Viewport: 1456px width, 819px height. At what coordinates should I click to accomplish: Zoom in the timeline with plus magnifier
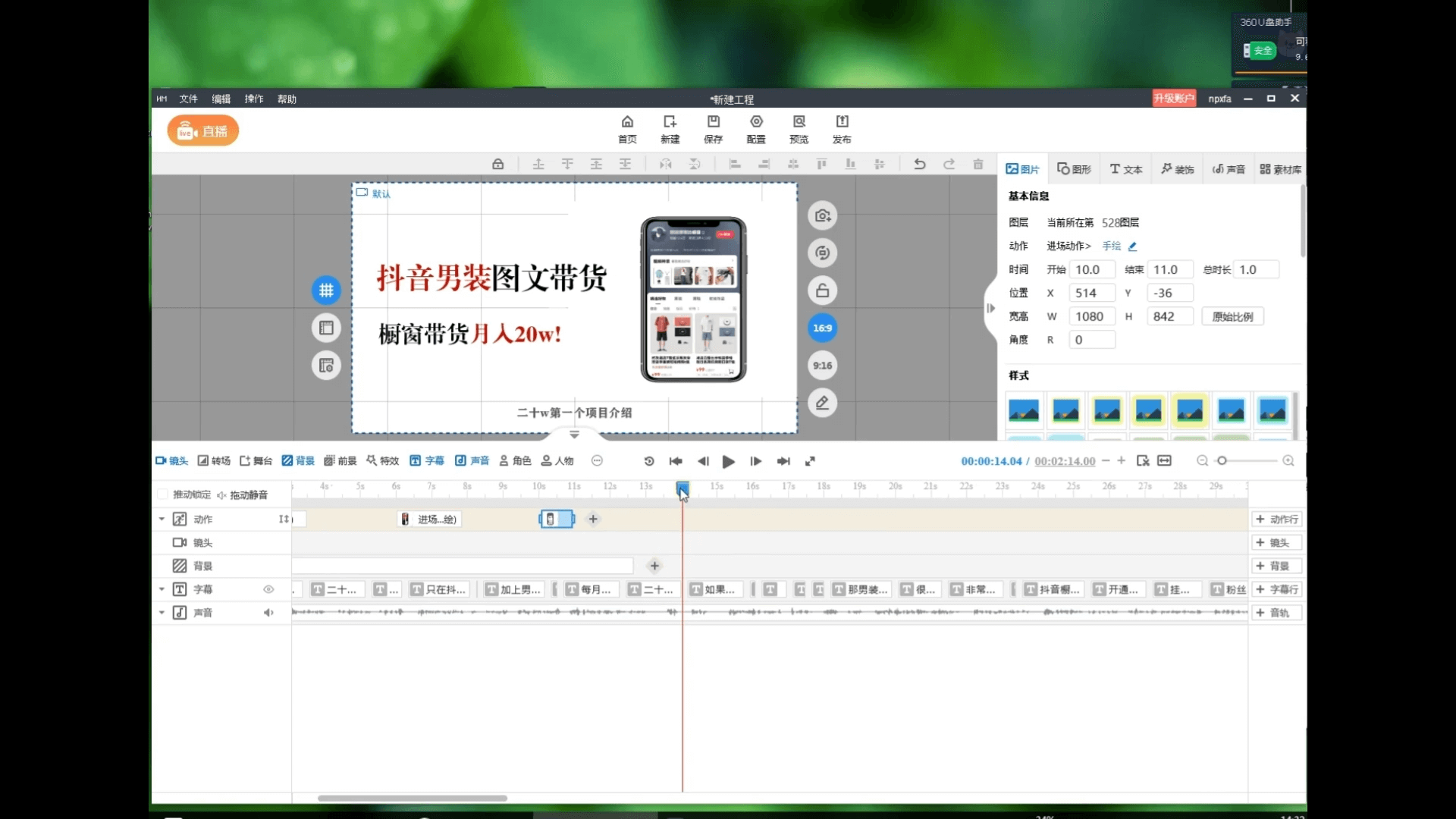click(x=1288, y=461)
